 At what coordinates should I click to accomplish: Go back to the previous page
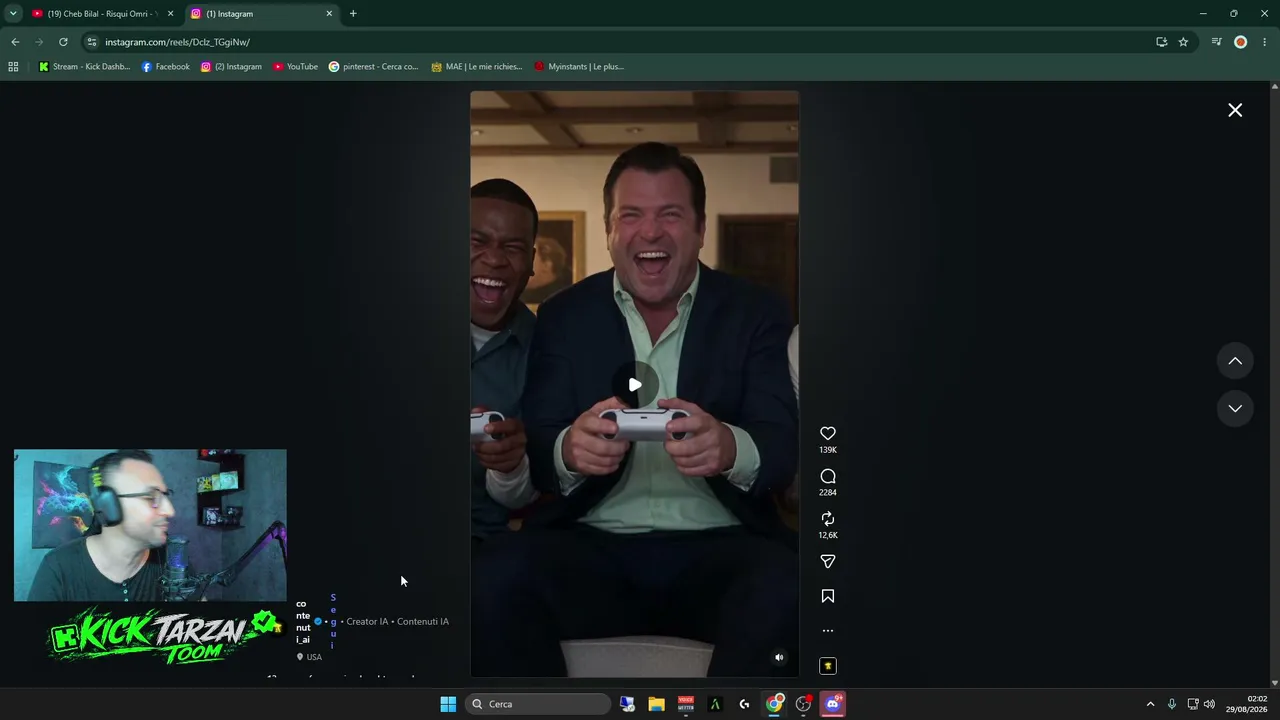click(15, 42)
